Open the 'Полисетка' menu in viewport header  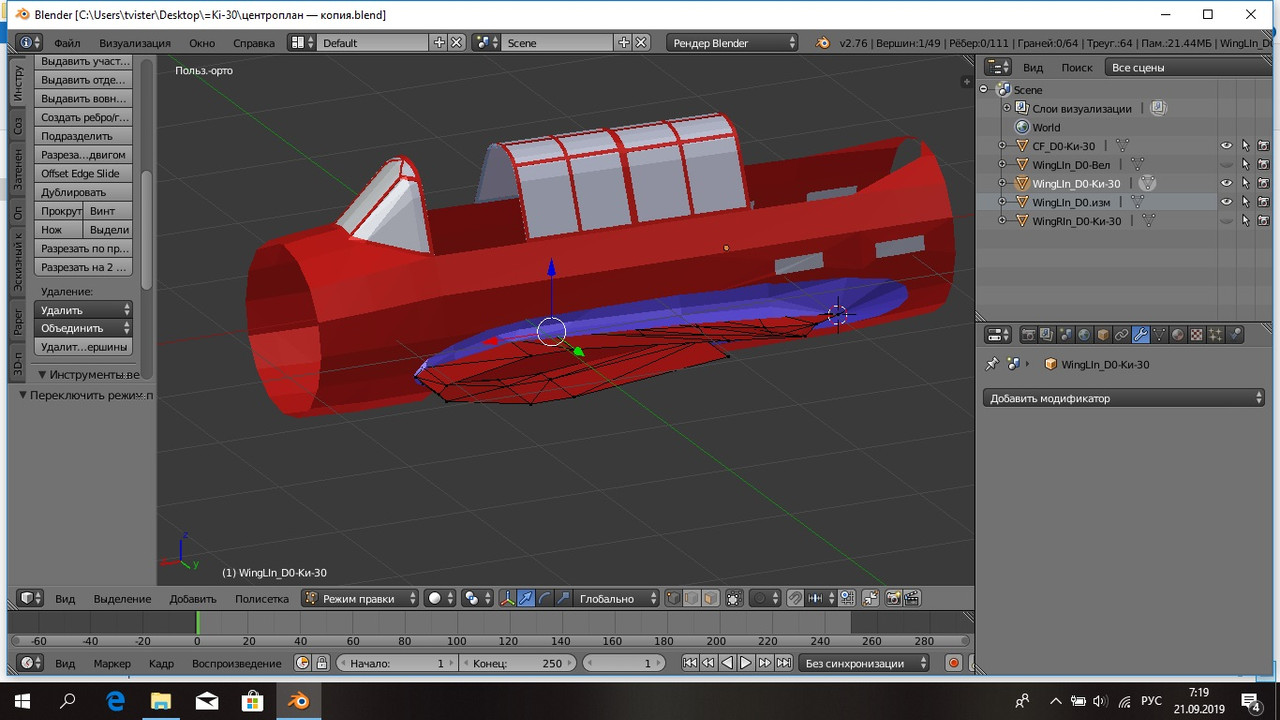261,598
